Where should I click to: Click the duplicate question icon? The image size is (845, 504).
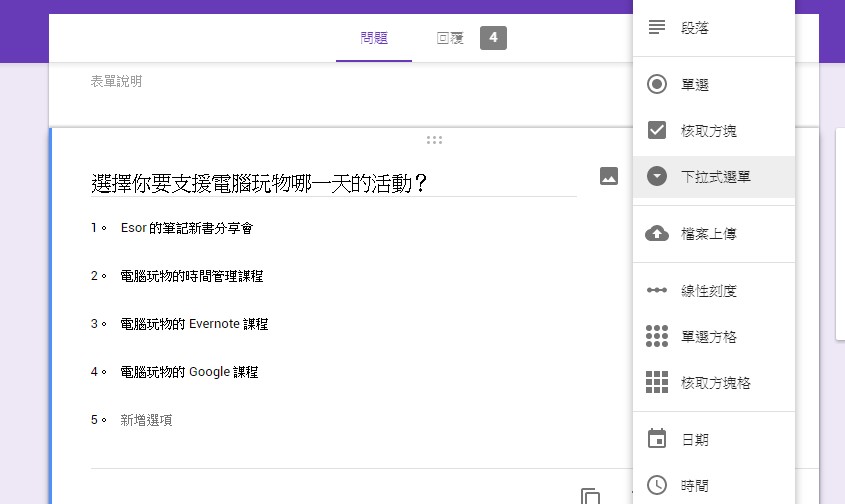coord(590,496)
